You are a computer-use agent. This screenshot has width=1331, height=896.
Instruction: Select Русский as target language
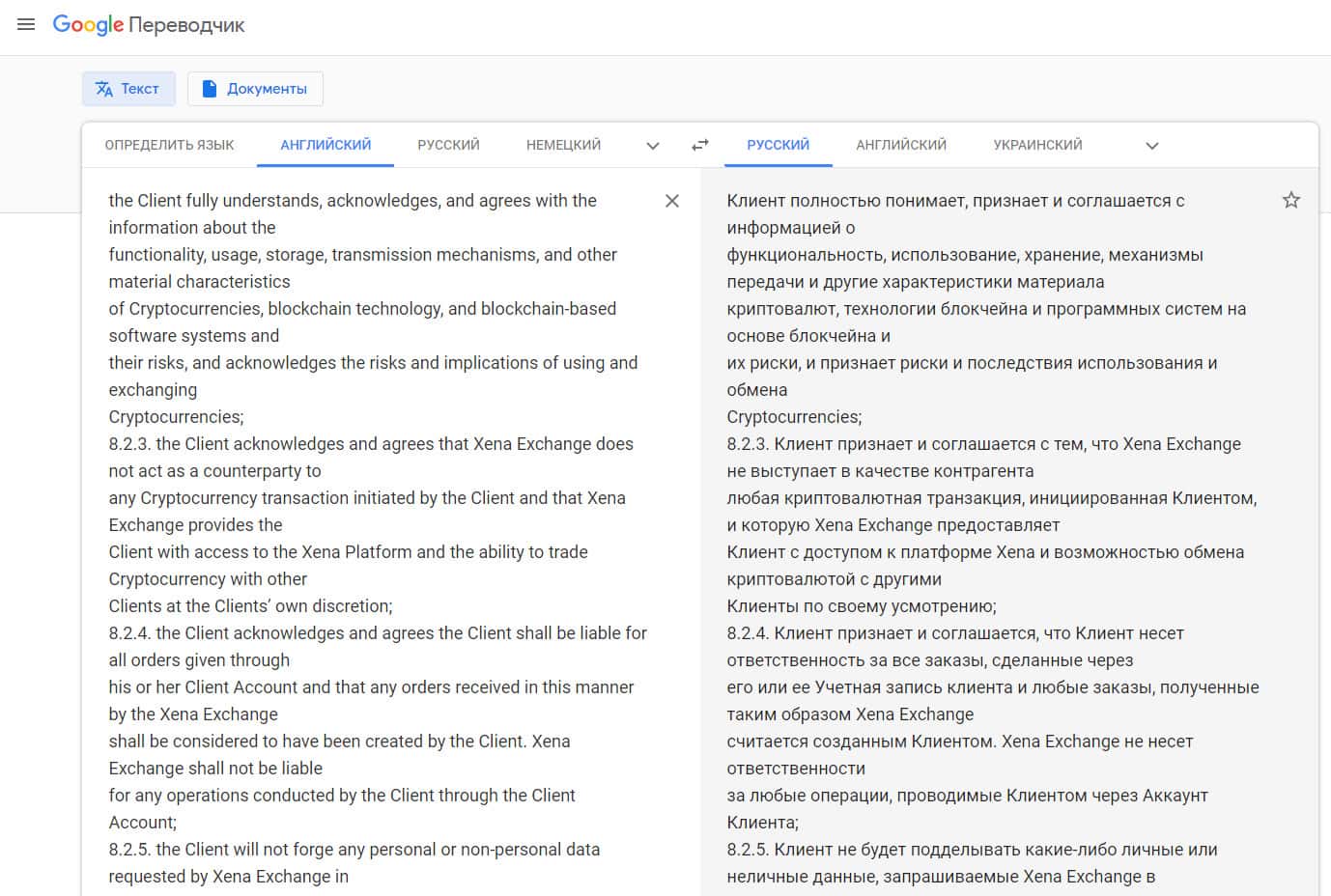(778, 145)
